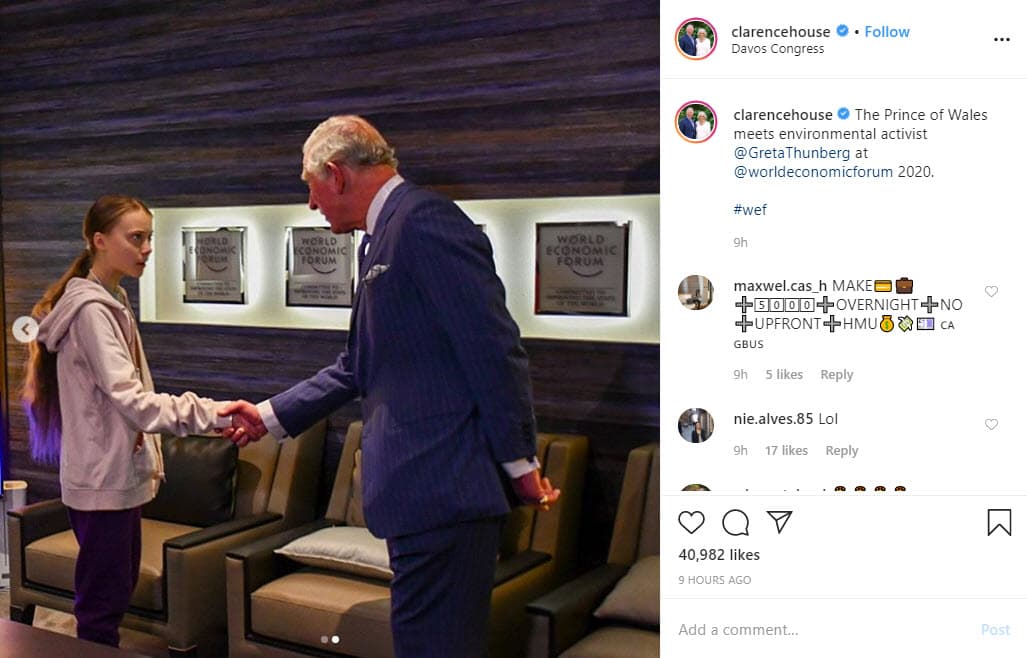Screen dimensions: 1027x658
Task: Like maxwel.cas_h's comment with the heart icon
Action: (991, 291)
